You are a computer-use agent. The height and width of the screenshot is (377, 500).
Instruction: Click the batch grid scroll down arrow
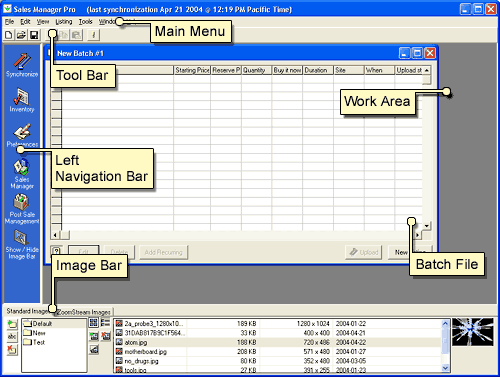[x=427, y=226]
